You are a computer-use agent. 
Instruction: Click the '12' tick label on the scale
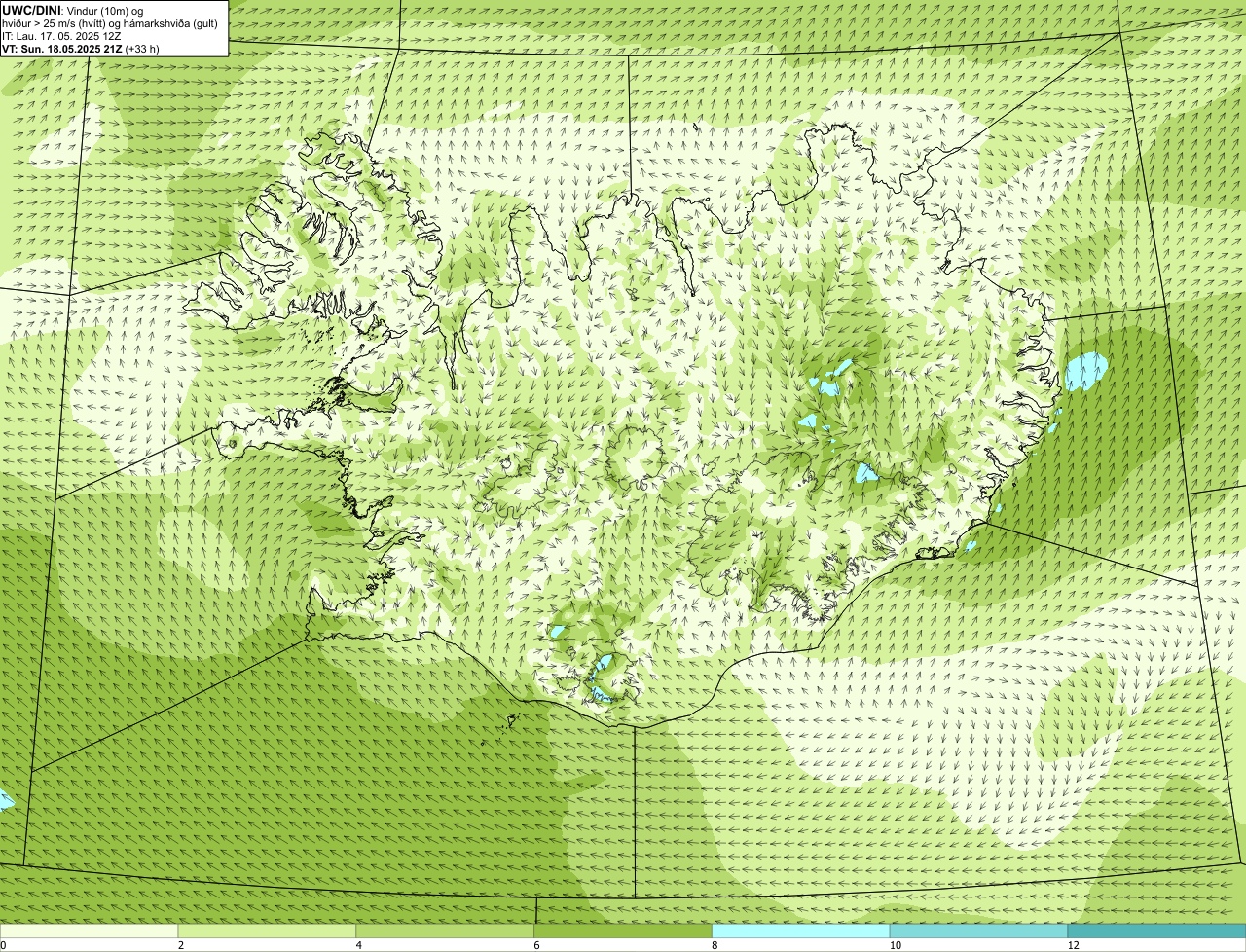point(1074,945)
